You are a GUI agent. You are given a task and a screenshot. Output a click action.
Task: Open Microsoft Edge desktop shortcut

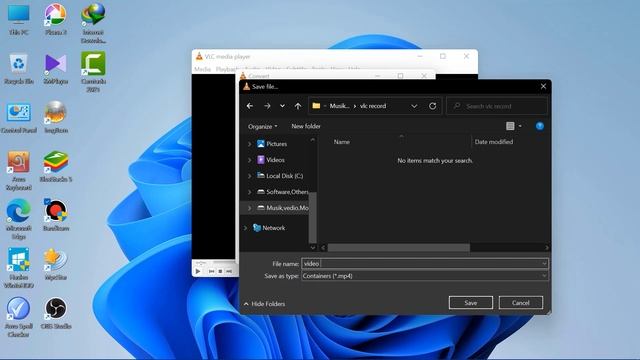tap(19, 220)
